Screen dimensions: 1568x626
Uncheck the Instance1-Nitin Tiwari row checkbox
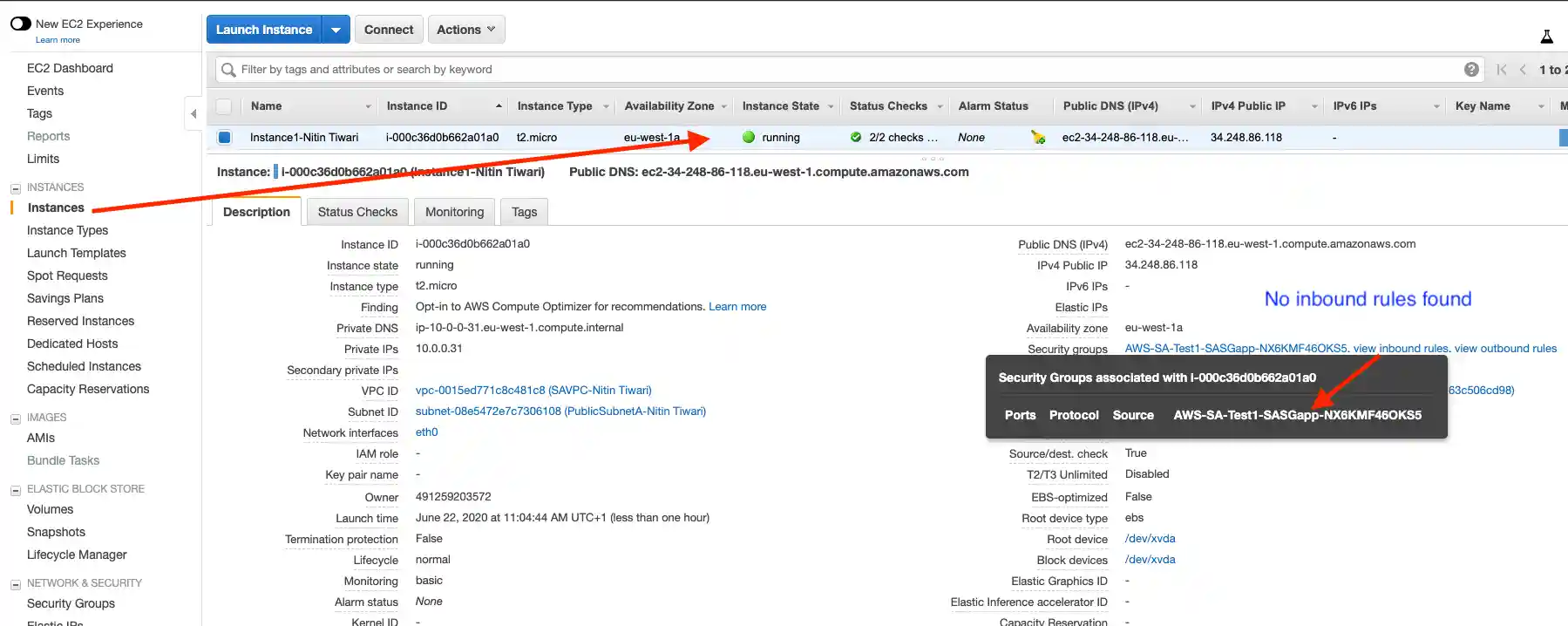coord(224,137)
